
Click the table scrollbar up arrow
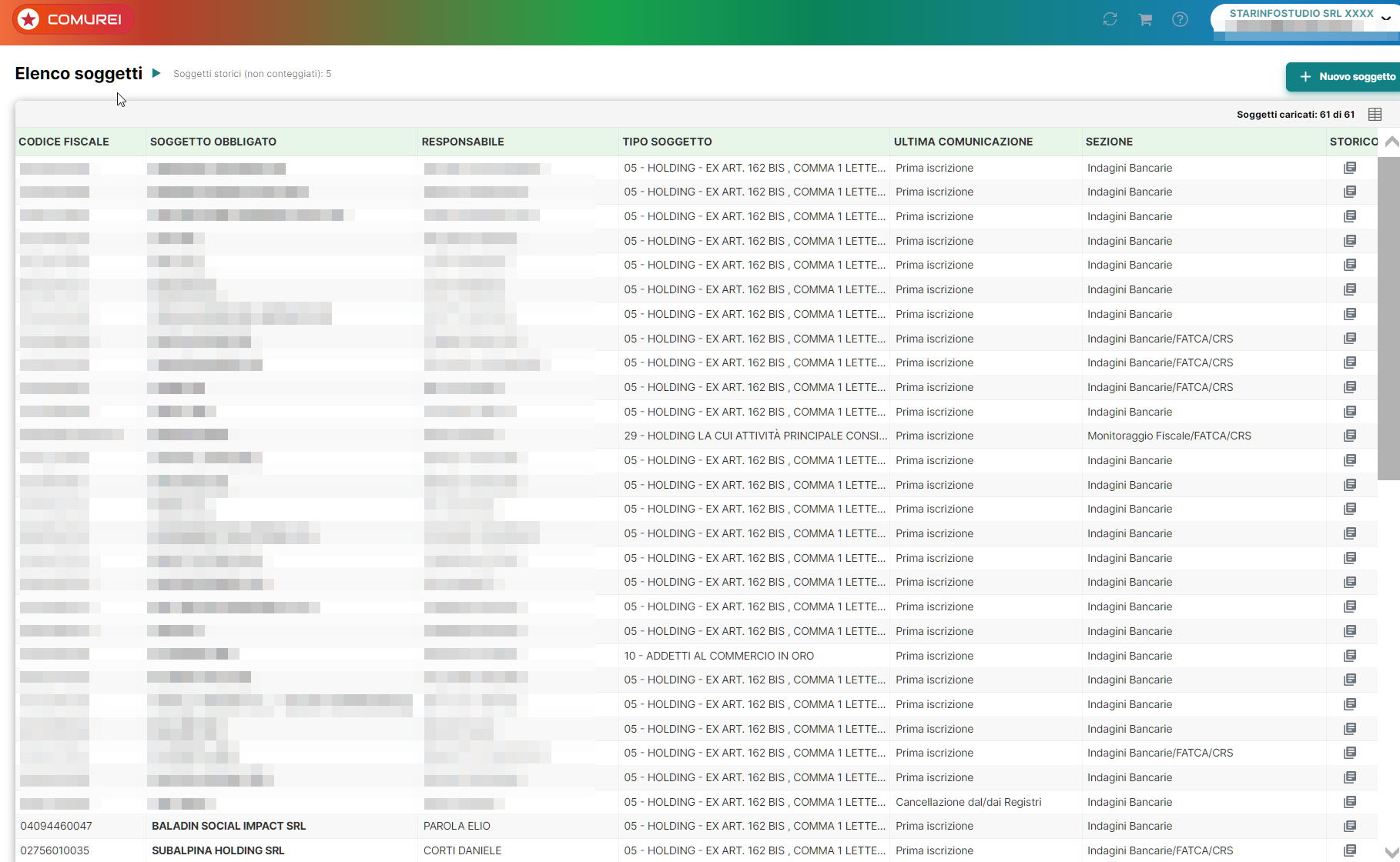coord(1392,142)
